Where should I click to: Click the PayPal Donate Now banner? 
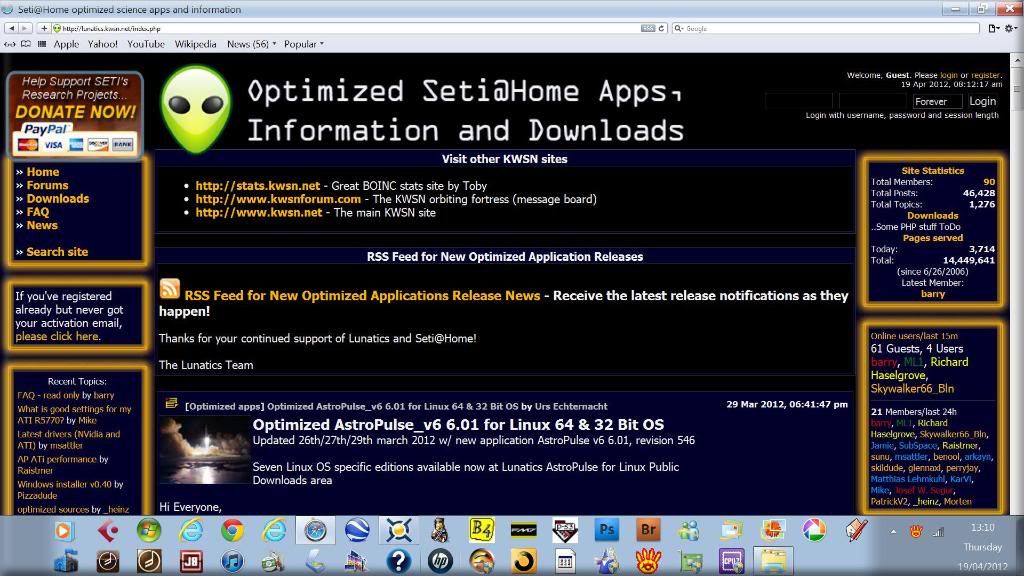tap(75, 115)
